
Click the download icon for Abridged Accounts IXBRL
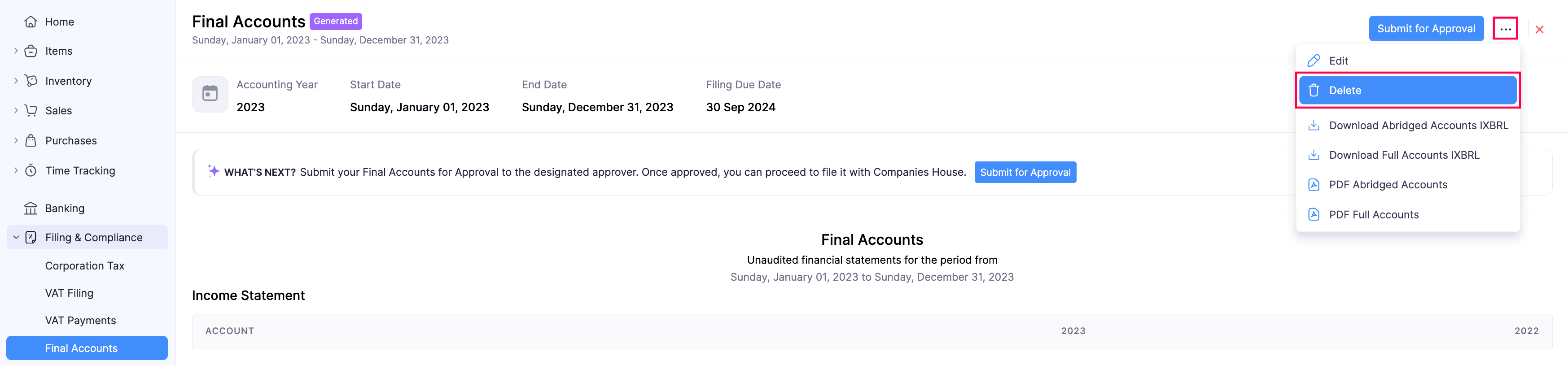click(x=1314, y=125)
